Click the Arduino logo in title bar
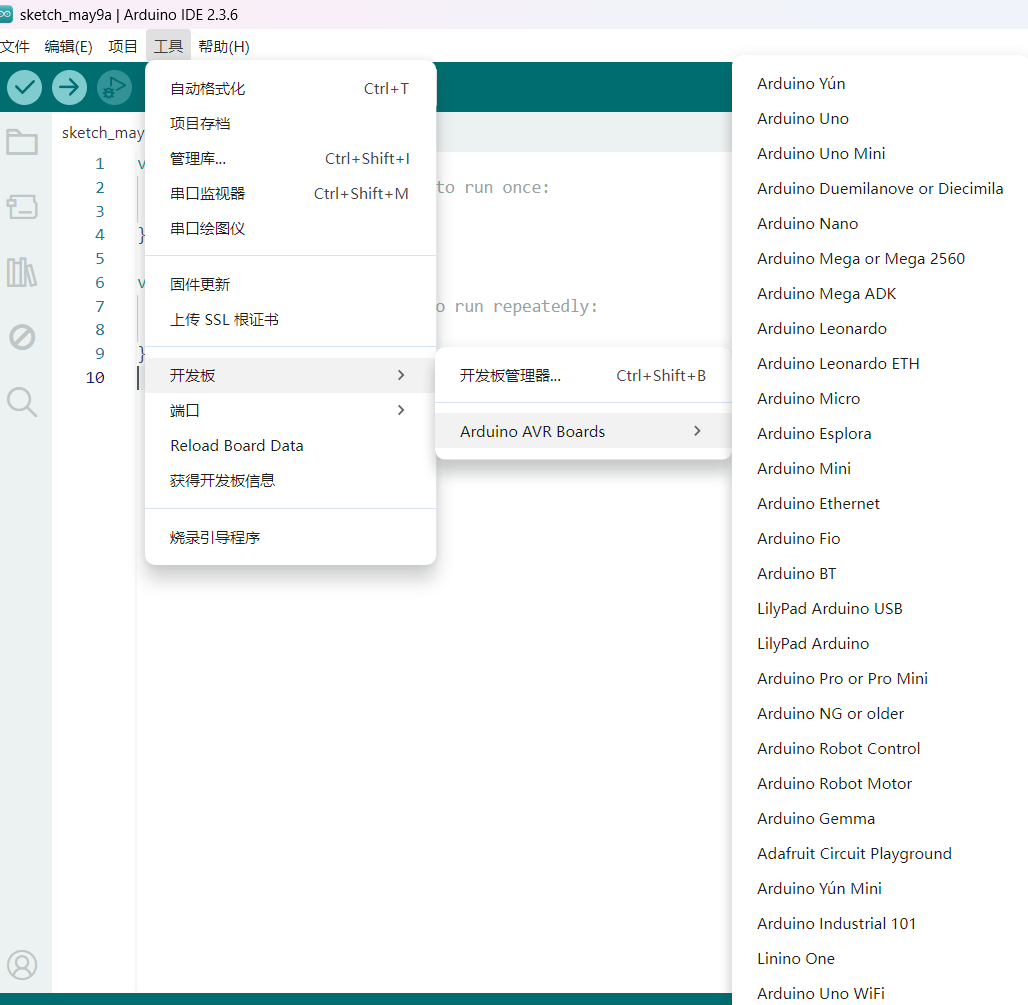Screen dimensions: 1028x1005 (6, 14)
